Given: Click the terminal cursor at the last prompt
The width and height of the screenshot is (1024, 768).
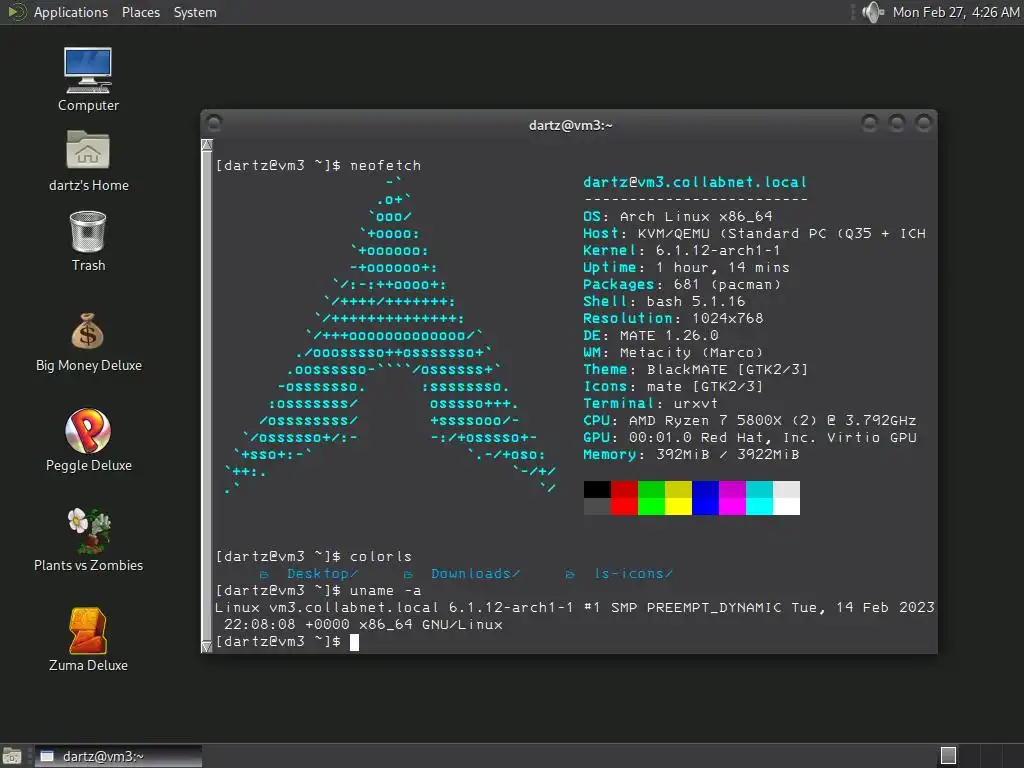Looking at the screenshot, I should point(355,642).
